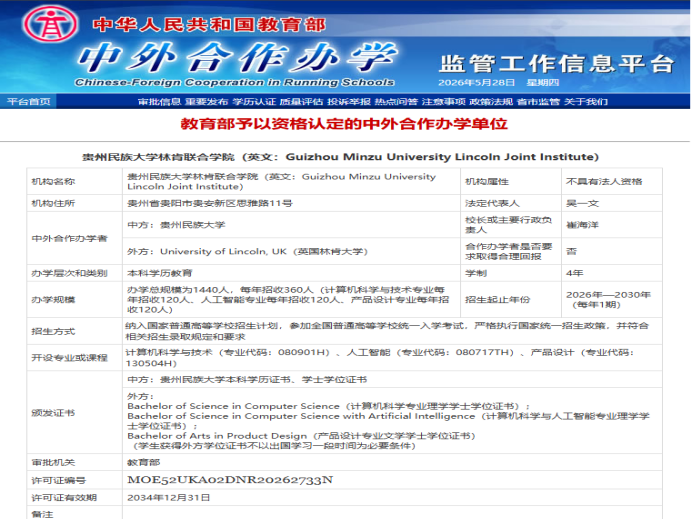The width and height of the screenshot is (692, 519).
Task: Open the 平台首页 home tab
Action: 29,102
